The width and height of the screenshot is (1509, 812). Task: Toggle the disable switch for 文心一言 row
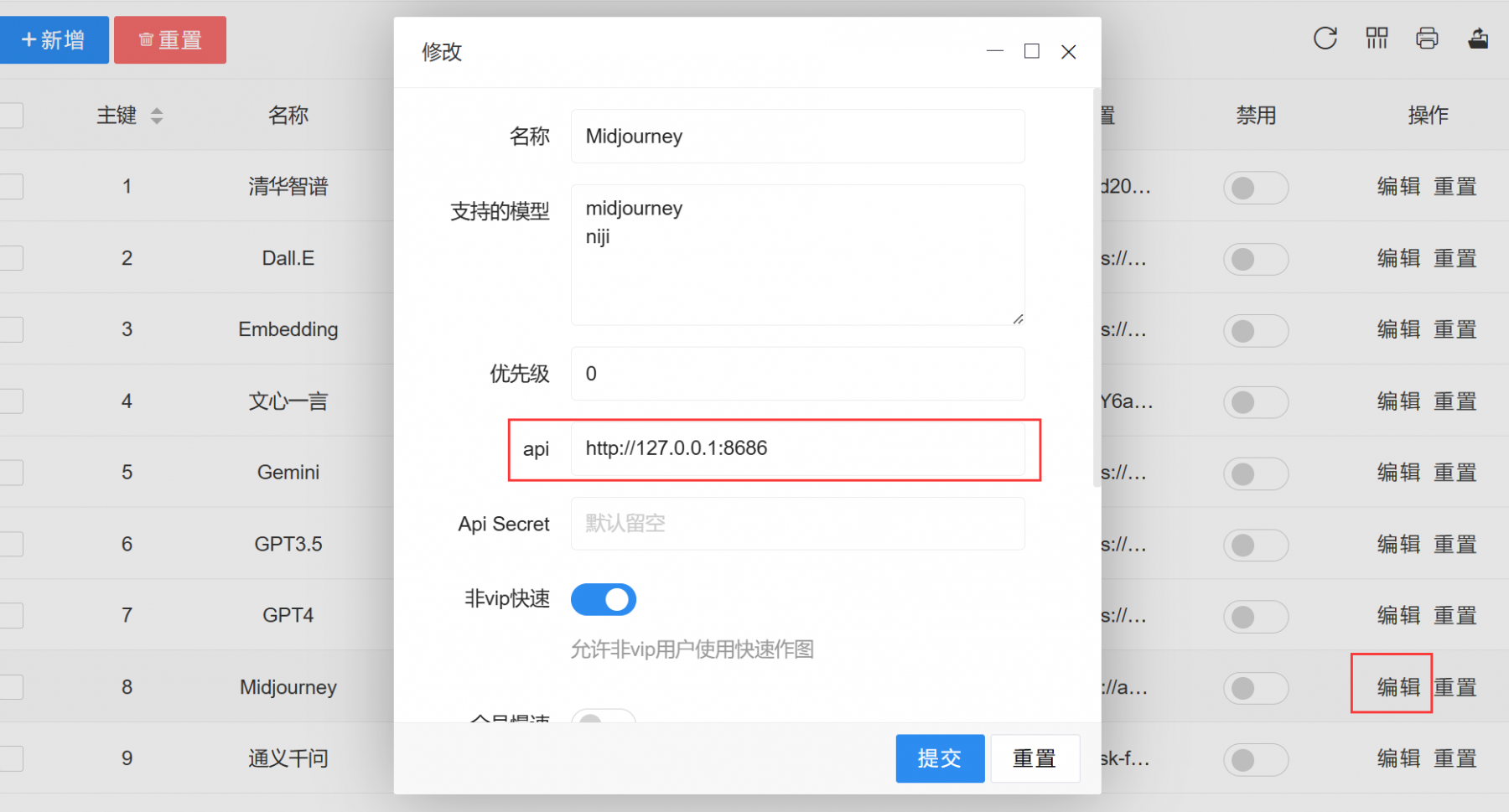coord(1255,402)
